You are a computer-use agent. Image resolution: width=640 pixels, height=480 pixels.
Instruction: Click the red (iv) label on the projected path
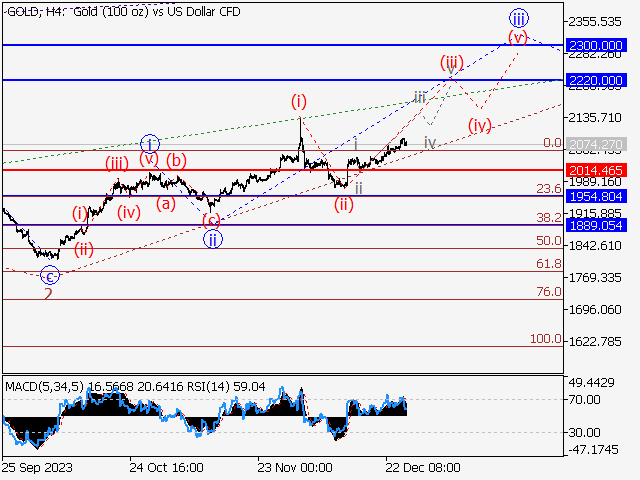point(480,126)
